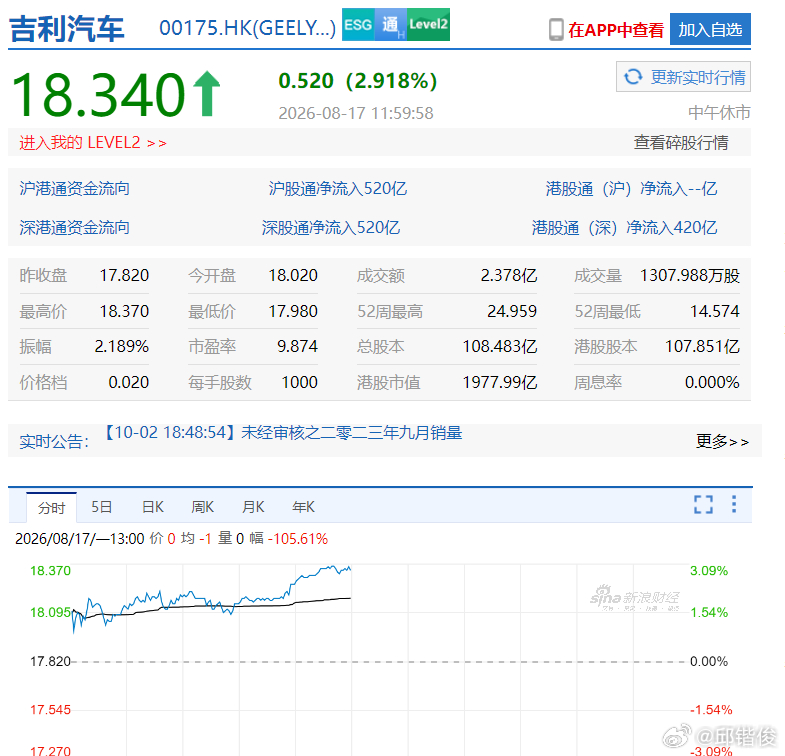Viewport: 785px width, 756px height.
Task: Click 周息率 value 0.000%
Action: pos(712,383)
